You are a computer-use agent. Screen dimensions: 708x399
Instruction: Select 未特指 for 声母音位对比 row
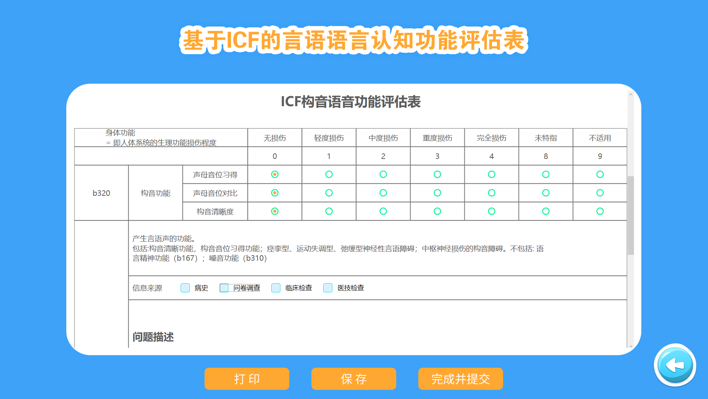tap(545, 193)
